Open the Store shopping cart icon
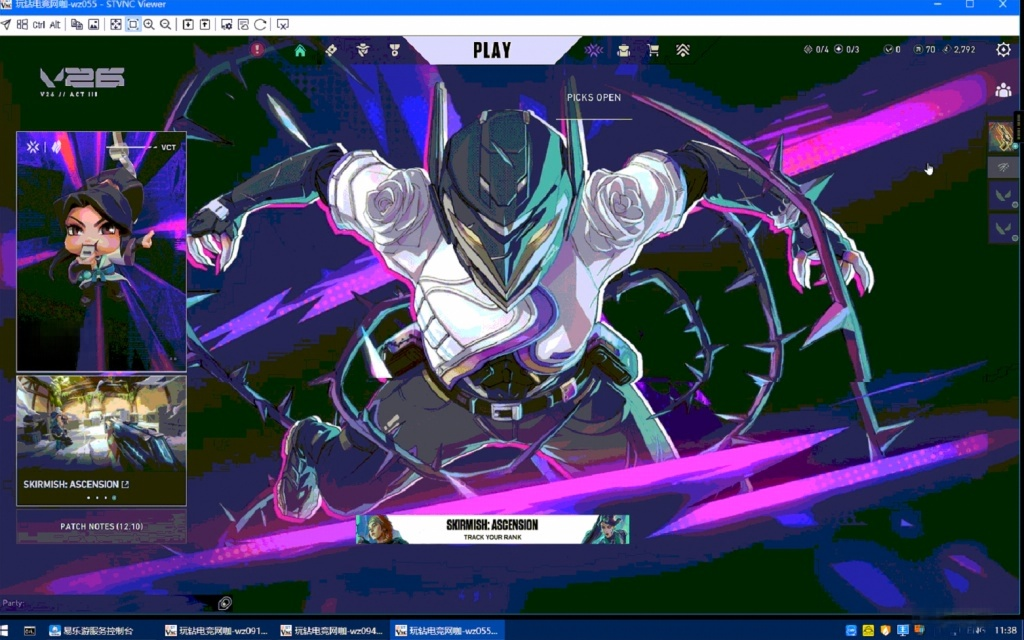 click(x=653, y=50)
